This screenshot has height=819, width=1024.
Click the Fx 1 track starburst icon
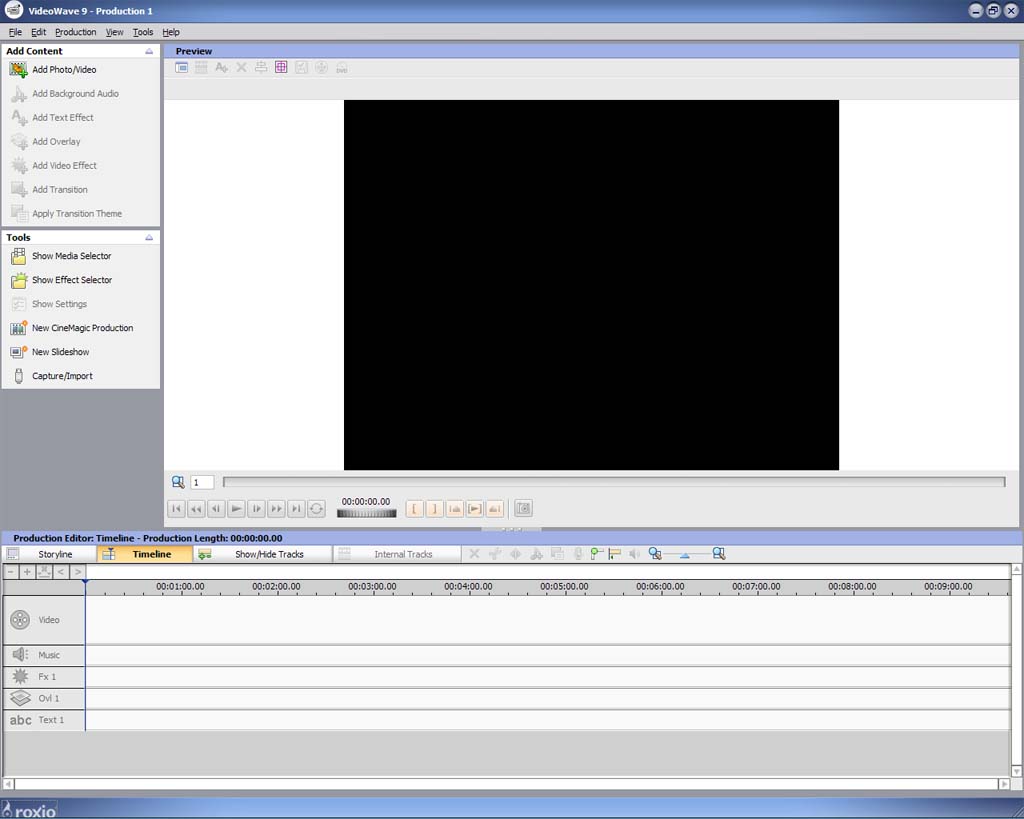[20, 677]
